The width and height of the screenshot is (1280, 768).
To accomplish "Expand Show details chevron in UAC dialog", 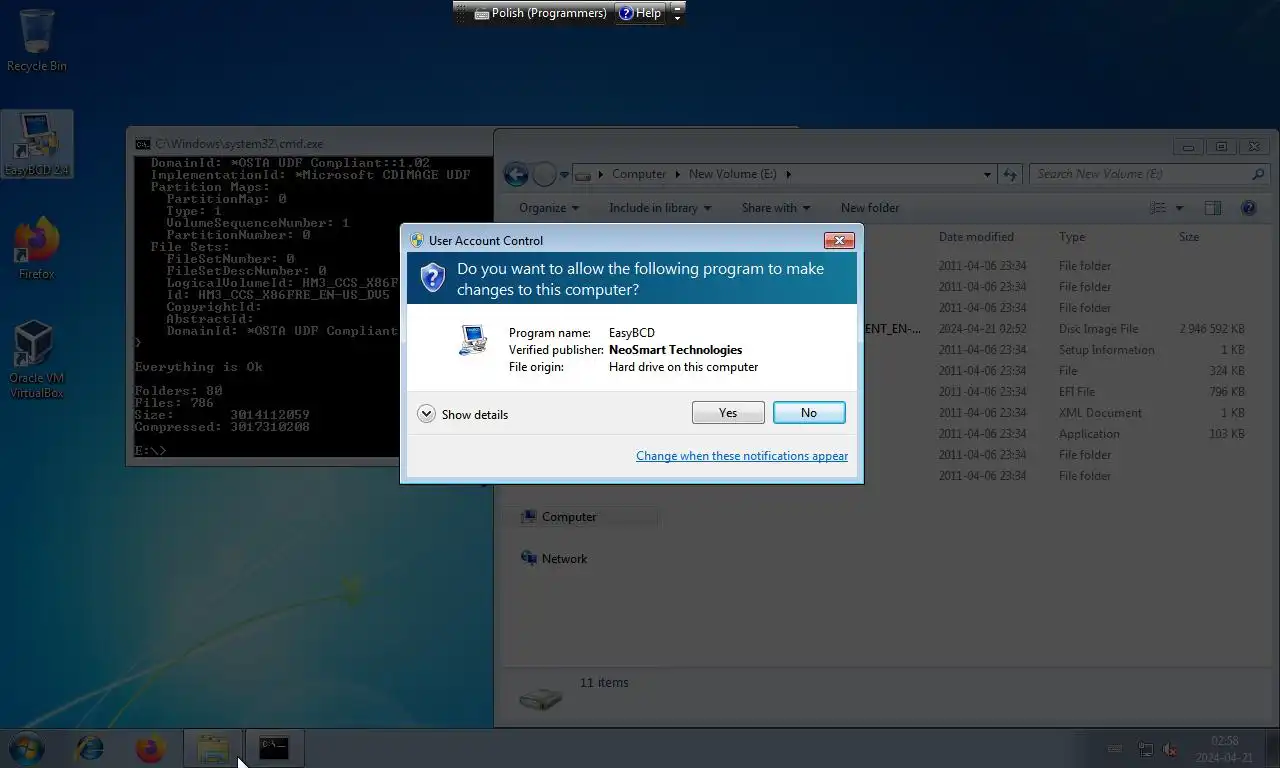I will (x=426, y=414).
